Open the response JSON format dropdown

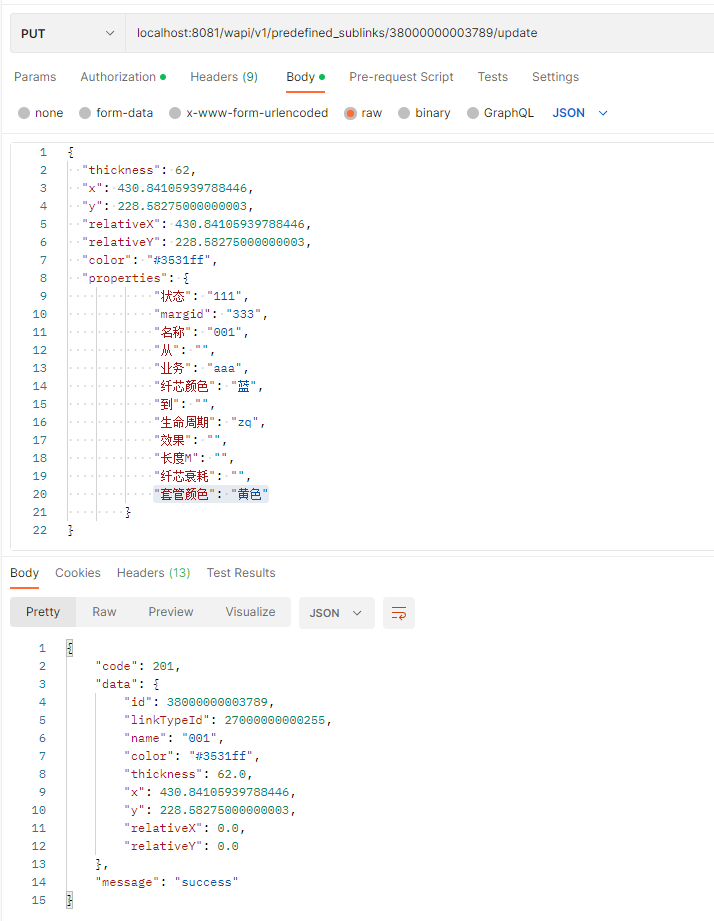(336, 613)
